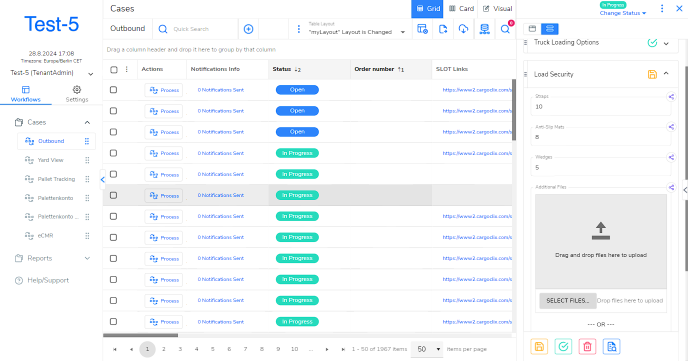Image resolution: width=688 pixels, height=361 pixels.
Task: Click the green complete check button at bottom
Action: tap(563, 347)
